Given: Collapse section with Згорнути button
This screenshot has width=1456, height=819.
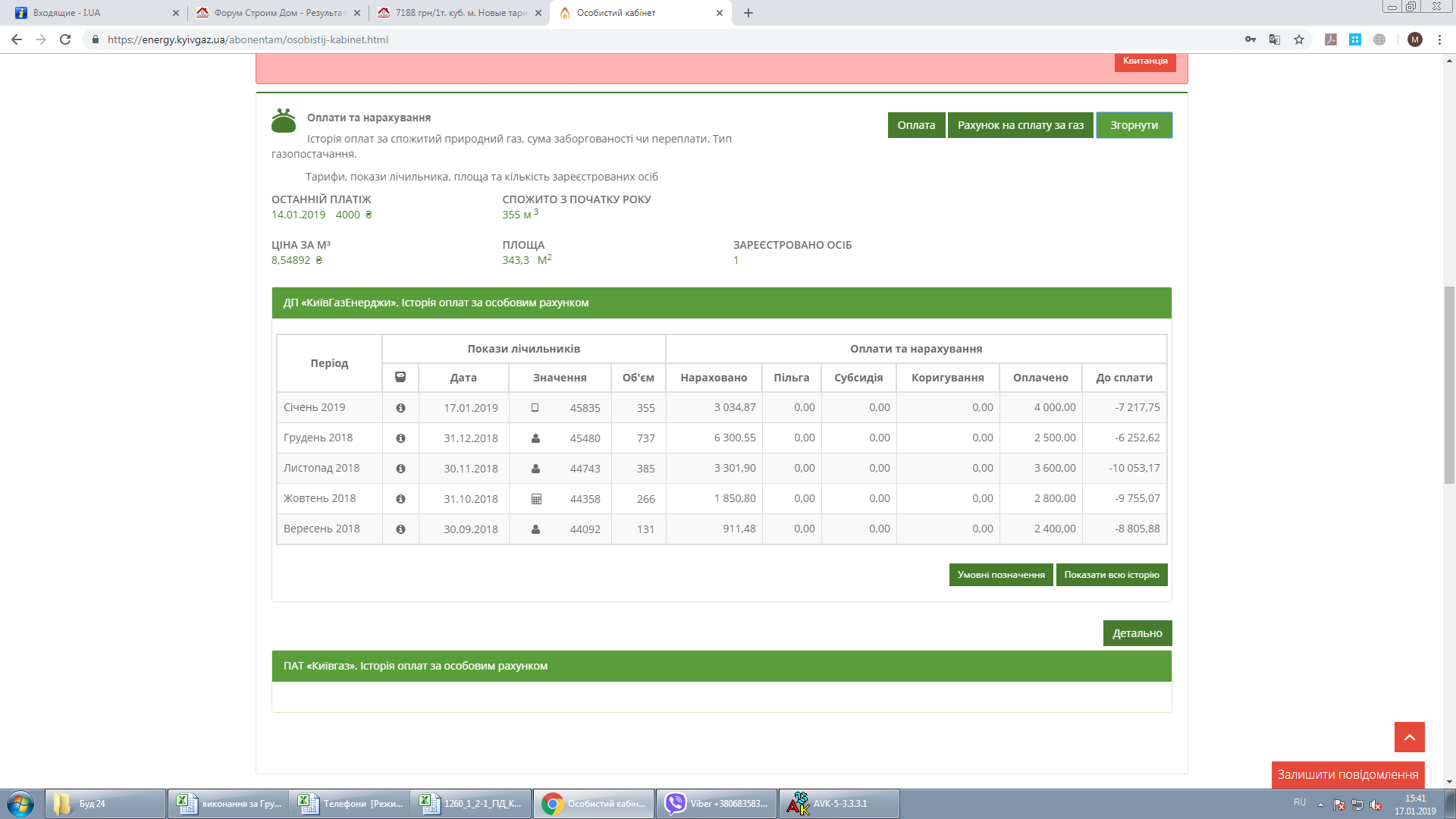Looking at the screenshot, I should pyautogui.click(x=1134, y=125).
